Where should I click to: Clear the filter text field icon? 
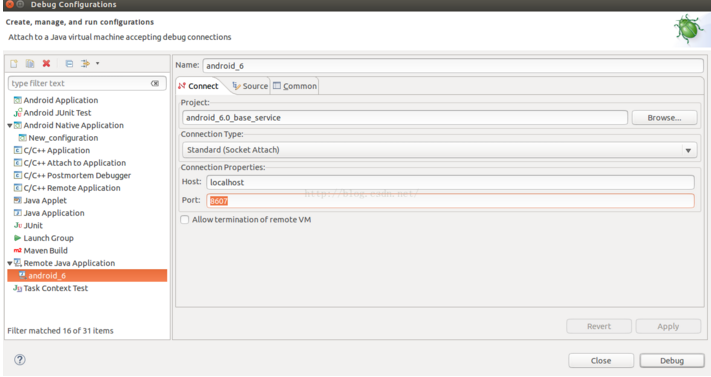click(155, 83)
